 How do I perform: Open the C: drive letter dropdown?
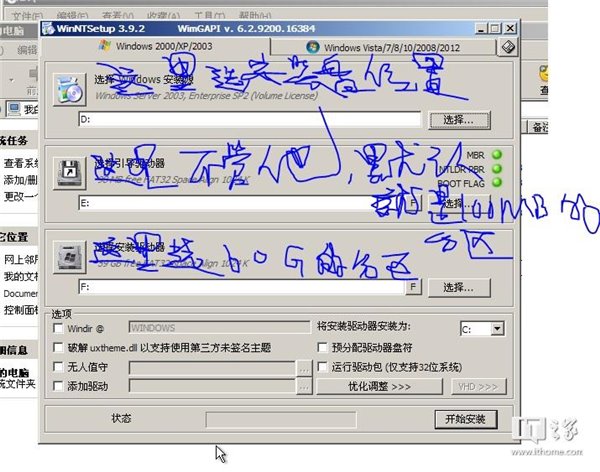pyautogui.click(x=497, y=329)
